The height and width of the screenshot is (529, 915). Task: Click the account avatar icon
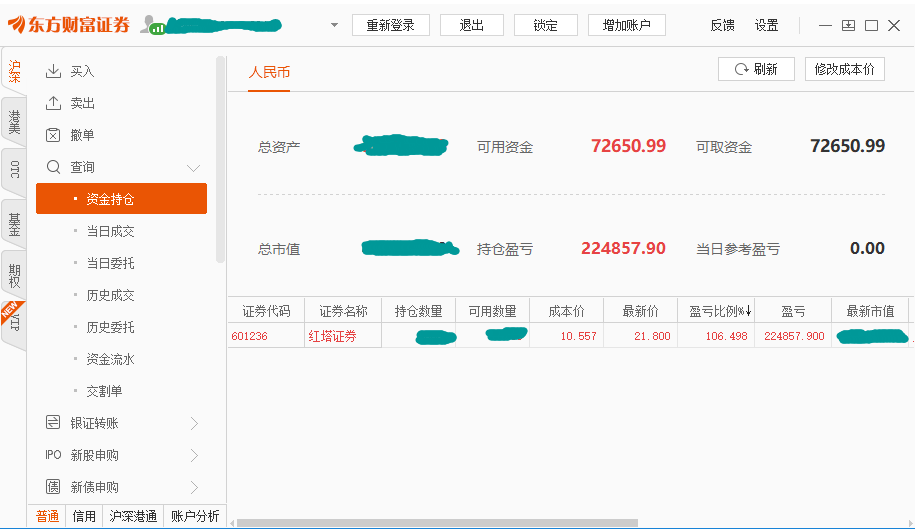[152, 24]
